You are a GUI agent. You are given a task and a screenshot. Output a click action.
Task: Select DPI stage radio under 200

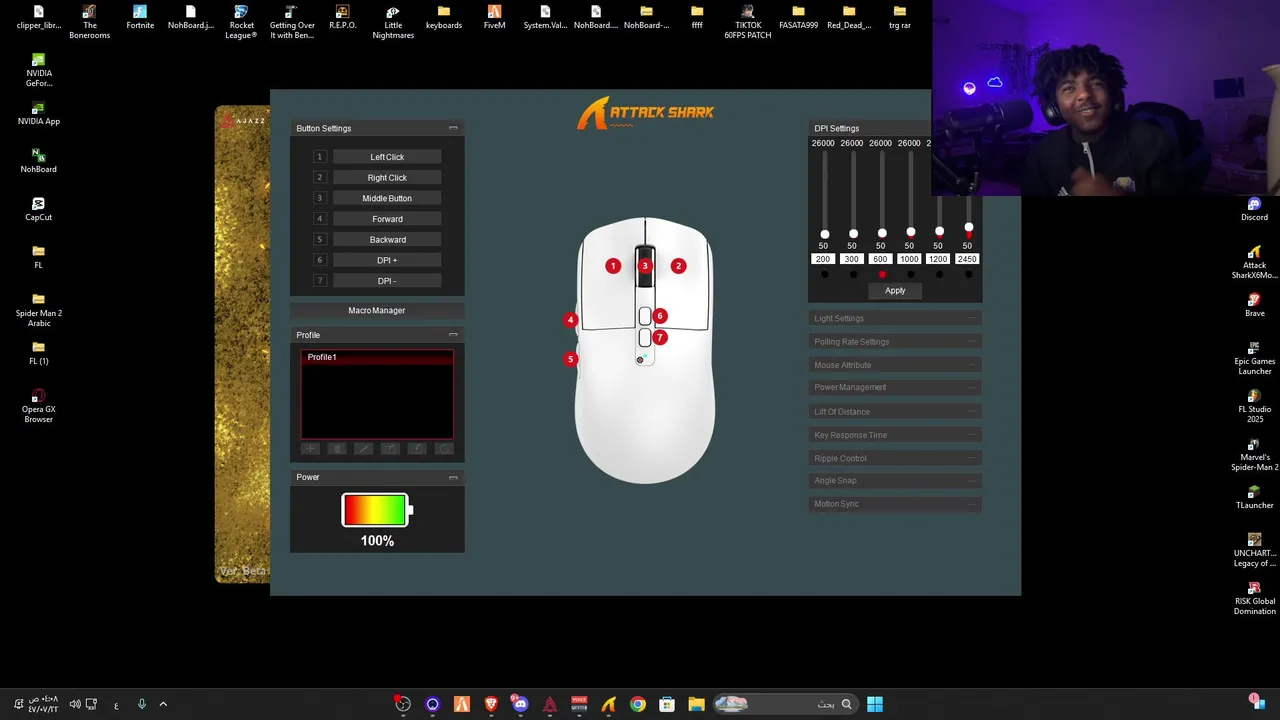click(824, 274)
